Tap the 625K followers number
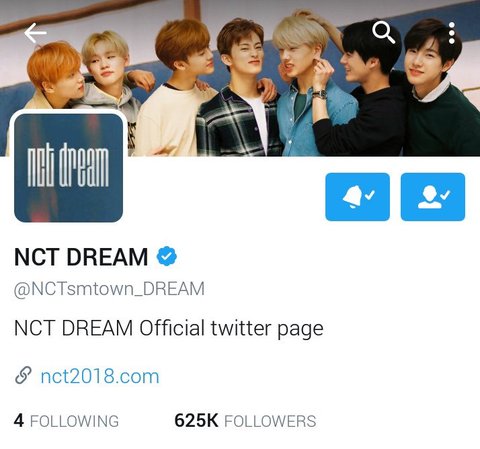Image resolution: width=480 pixels, height=449 pixels. pyautogui.click(x=196, y=421)
